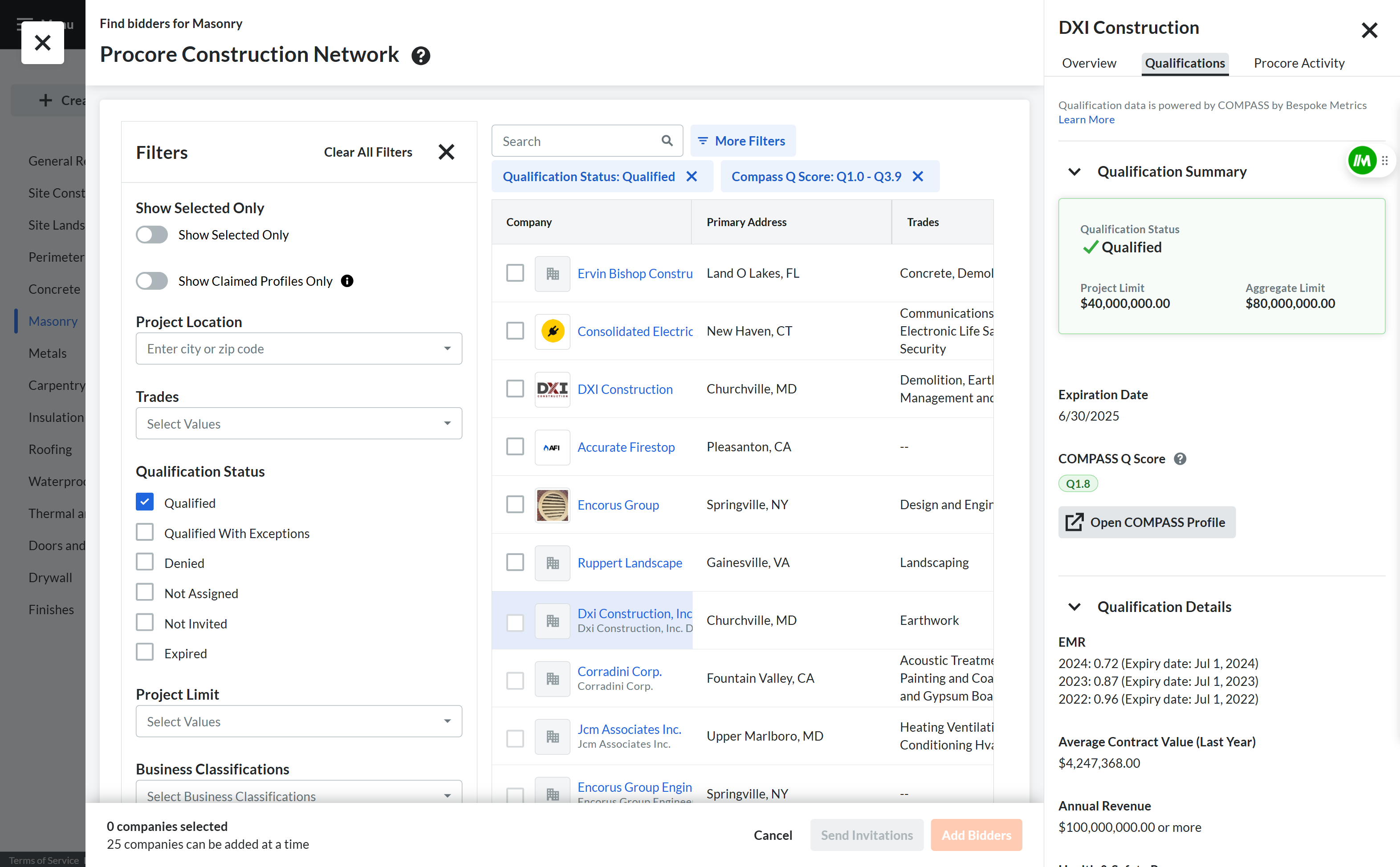The width and height of the screenshot is (1400, 867).
Task: Click the info icon beside Show Claimed Profiles Only
Action: point(347,281)
